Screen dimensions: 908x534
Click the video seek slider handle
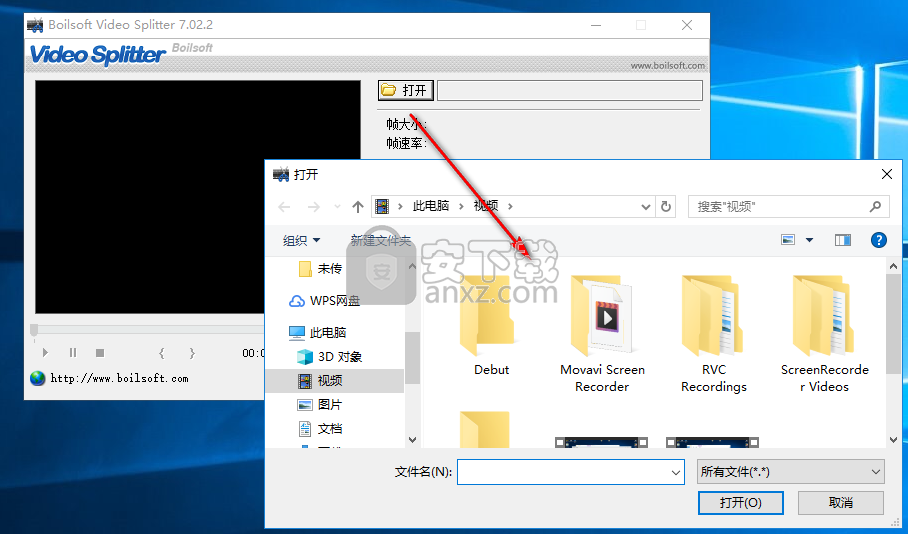pos(34,330)
